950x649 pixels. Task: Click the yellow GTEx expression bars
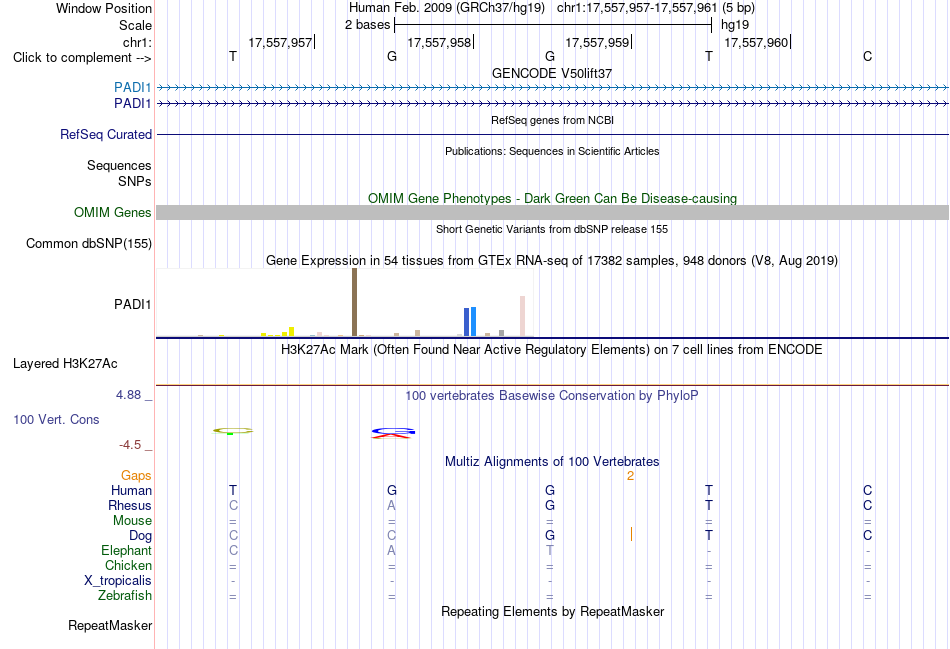point(278,332)
